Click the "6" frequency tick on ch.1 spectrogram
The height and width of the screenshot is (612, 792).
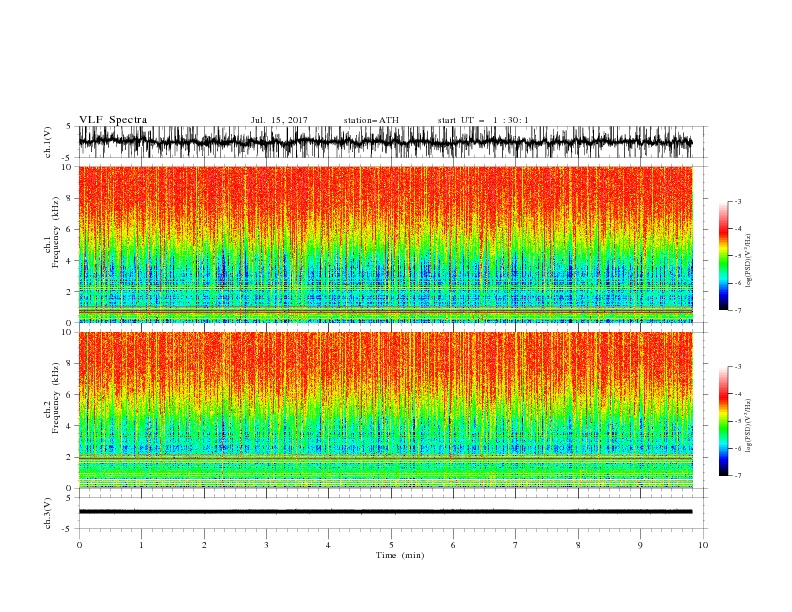click(x=70, y=229)
